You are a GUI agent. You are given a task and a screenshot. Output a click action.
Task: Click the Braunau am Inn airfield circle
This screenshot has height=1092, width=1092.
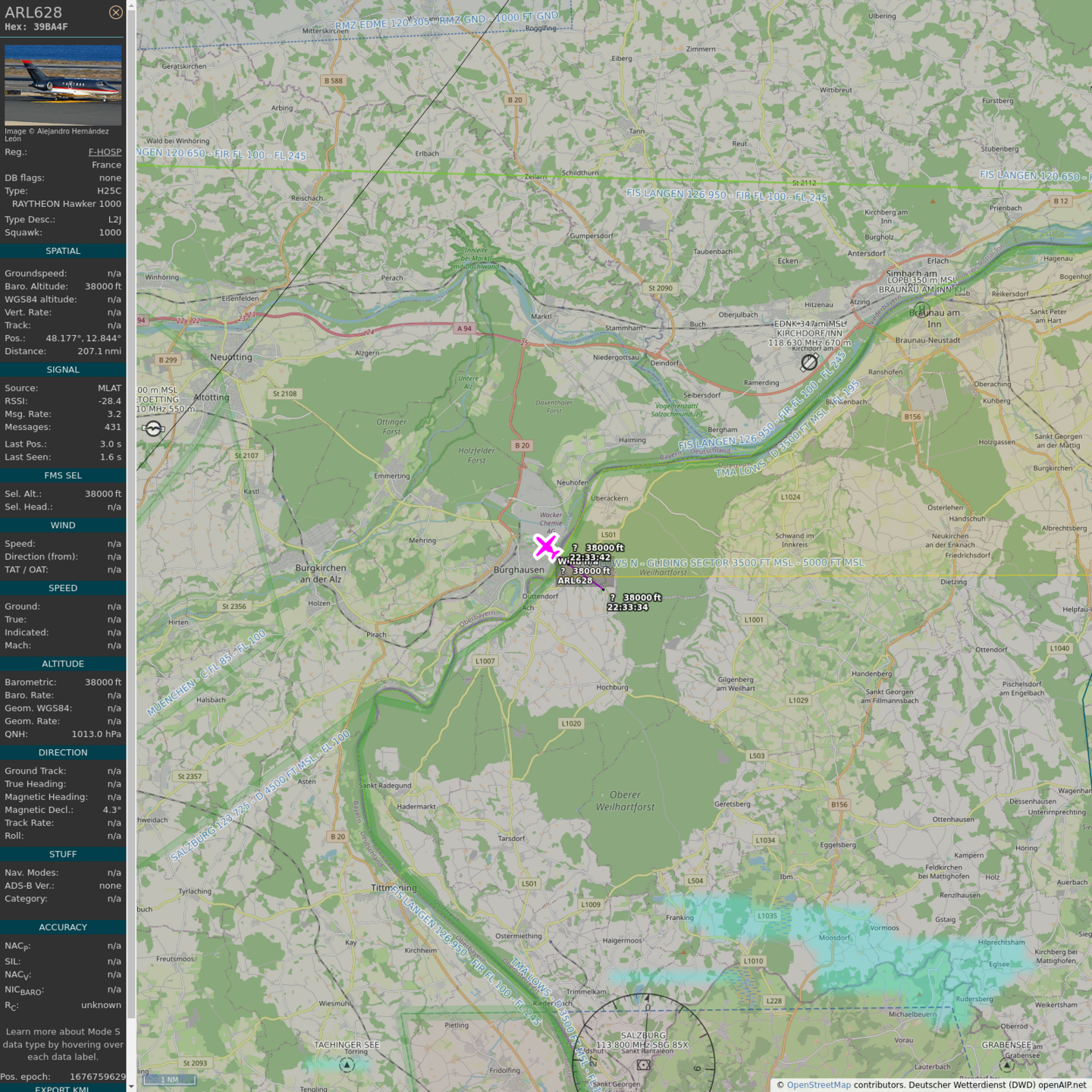coord(921,309)
